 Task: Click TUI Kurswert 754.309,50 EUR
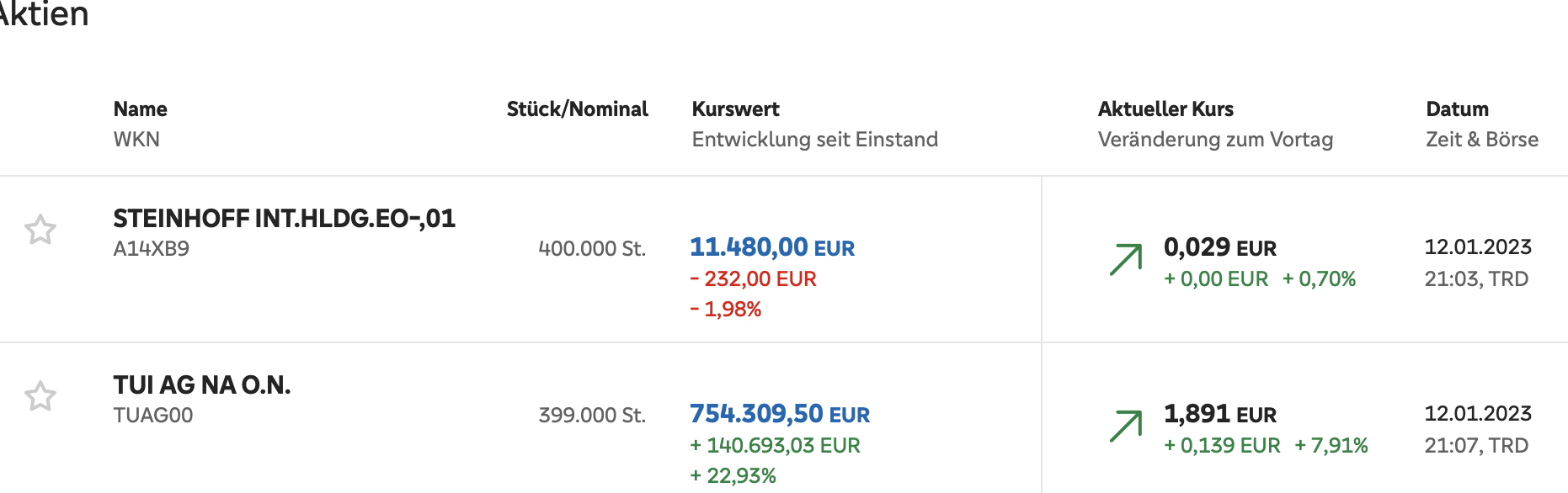pyautogui.click(x=779, y=414)
